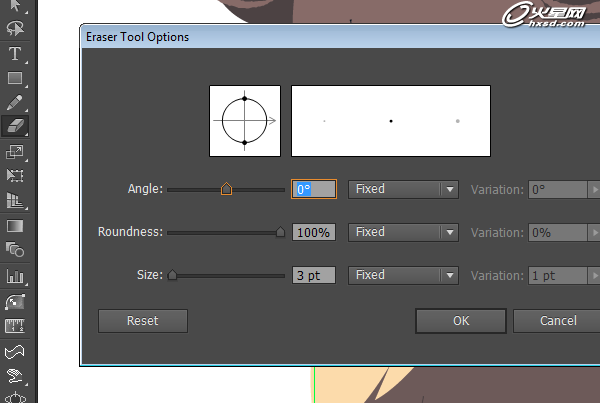The width and height of the screenshot is (600, 403).
Task: Select the Gradient tool
Action: [x=15, y=226]
